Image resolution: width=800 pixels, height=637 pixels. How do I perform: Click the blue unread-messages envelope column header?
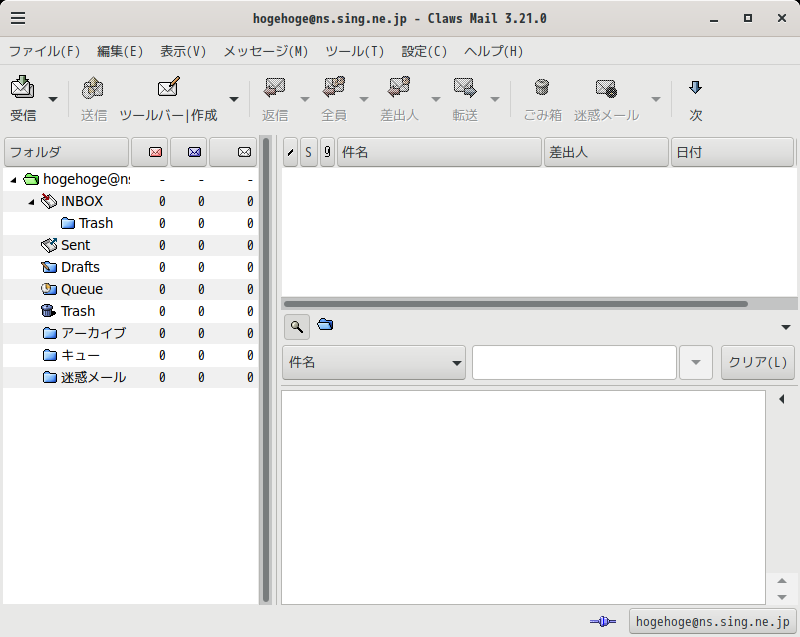click(189, 152)
